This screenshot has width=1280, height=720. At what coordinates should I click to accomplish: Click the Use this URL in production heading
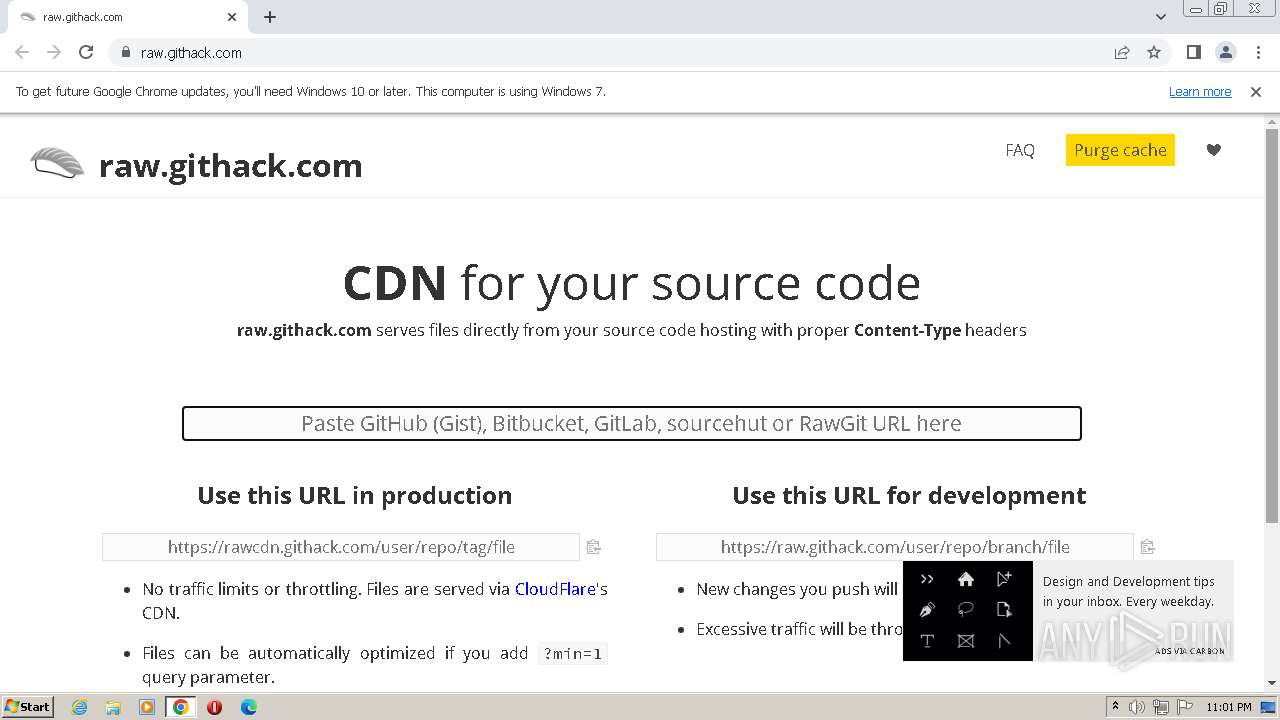tap(354, 495)
